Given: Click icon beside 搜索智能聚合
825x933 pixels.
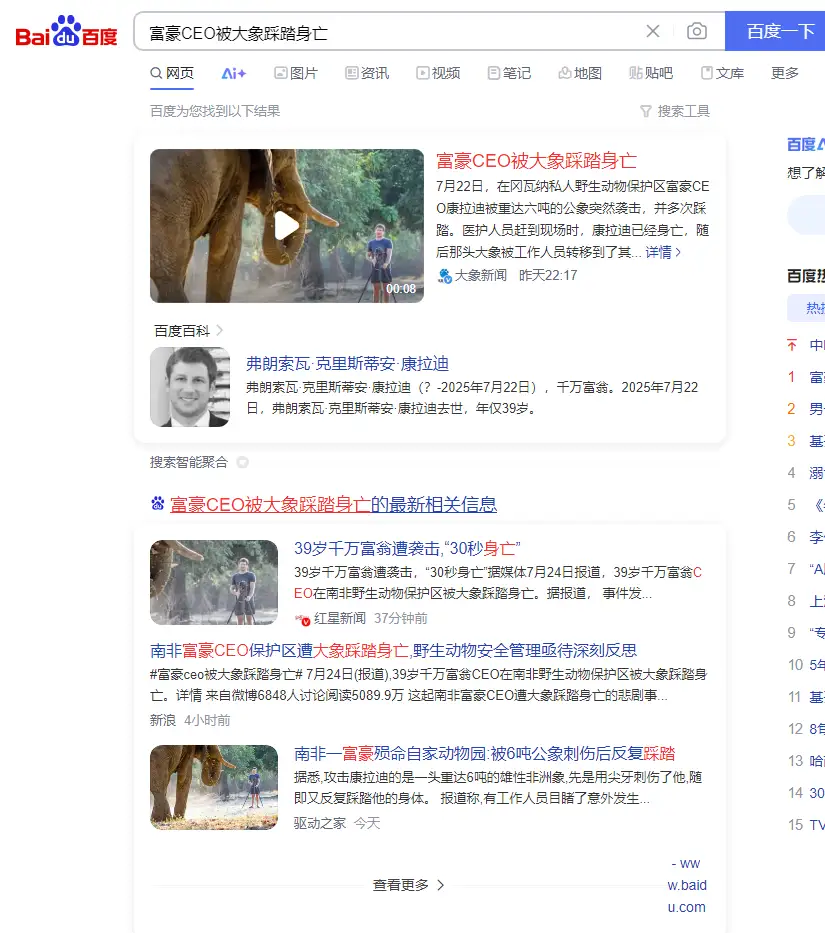Looking at the screenshot, I should (x=242, y=462).
